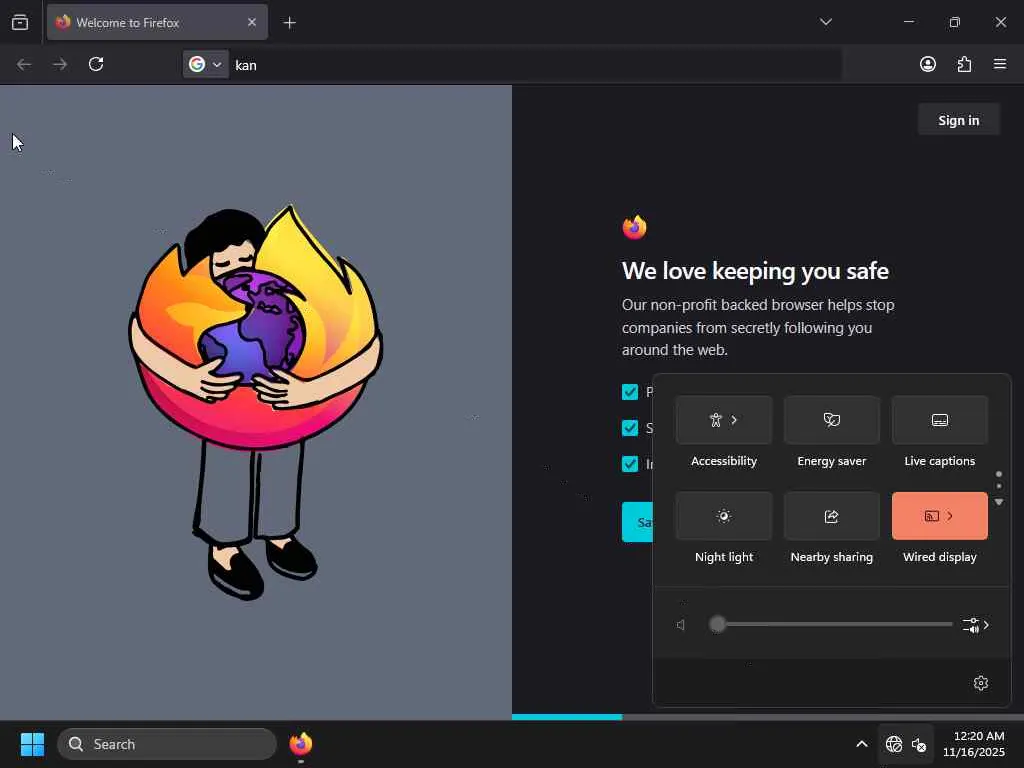Image resolution: width=1024 pixels, height=768 pixels.
Task: Focus the address bar containing 'kan'
Action: (x=536, y=65)
